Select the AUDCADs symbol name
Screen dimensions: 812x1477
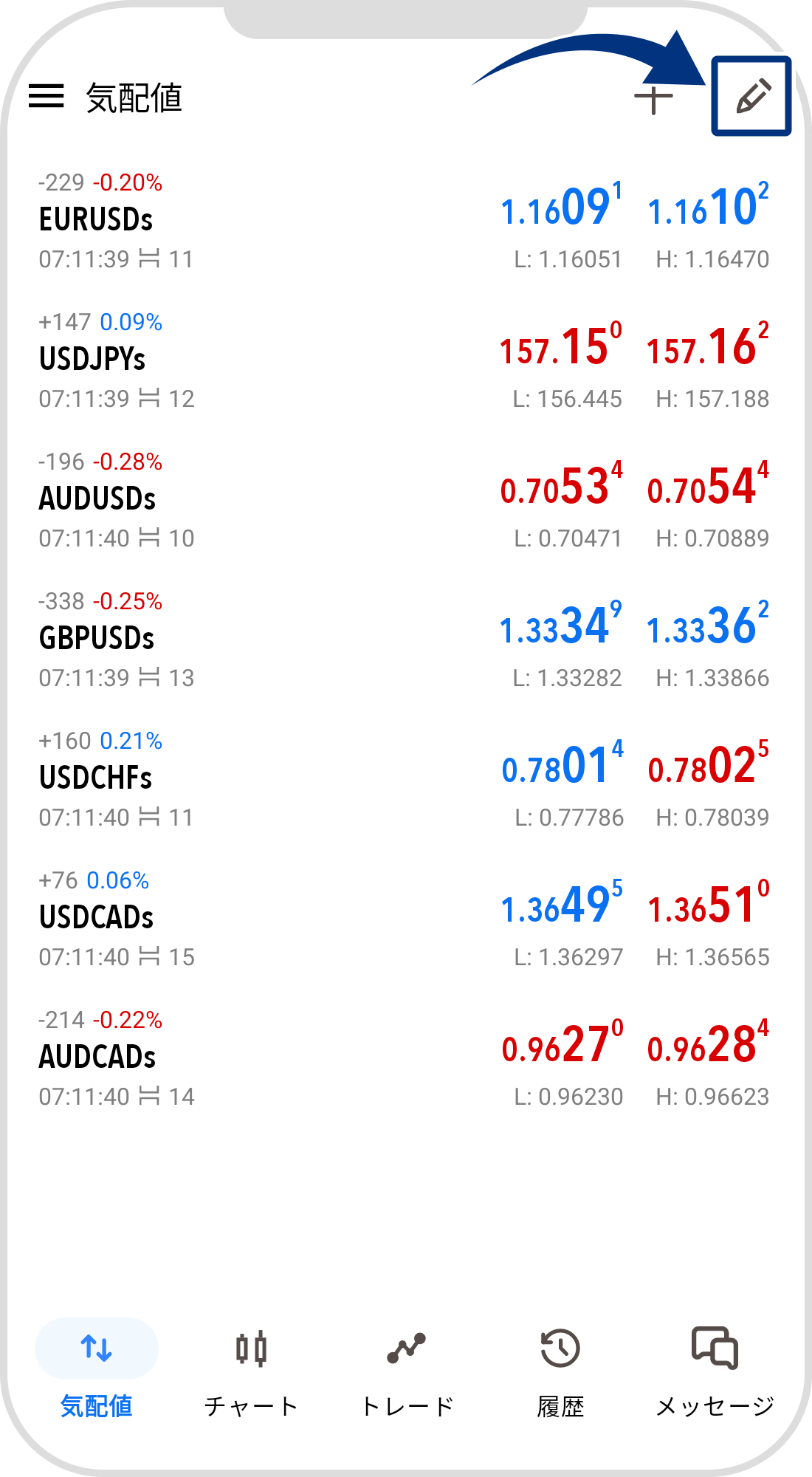coord(97,1058)
